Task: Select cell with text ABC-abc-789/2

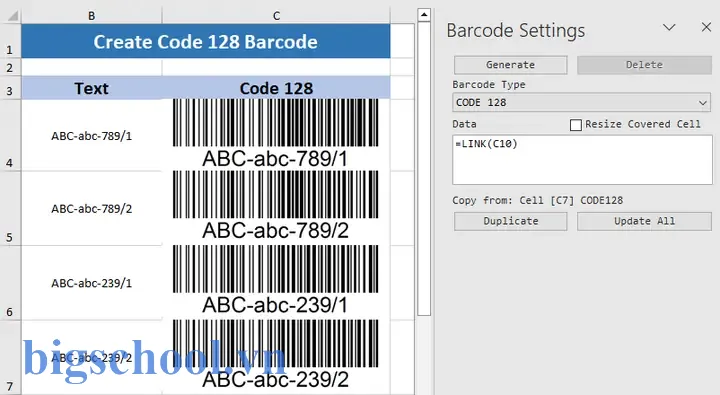Action: click(x=91, y=209)
